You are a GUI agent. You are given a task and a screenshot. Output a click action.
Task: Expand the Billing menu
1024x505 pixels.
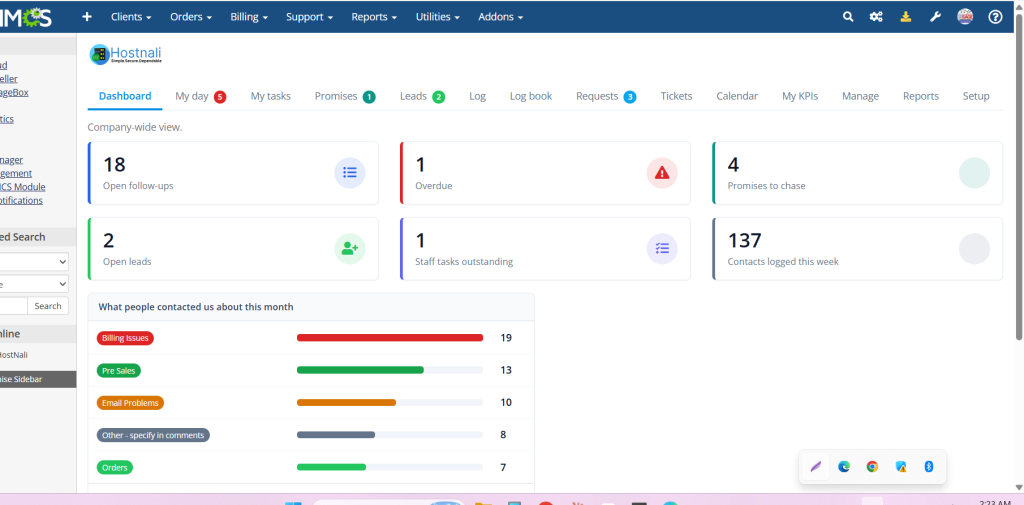[x=249, y=17]
